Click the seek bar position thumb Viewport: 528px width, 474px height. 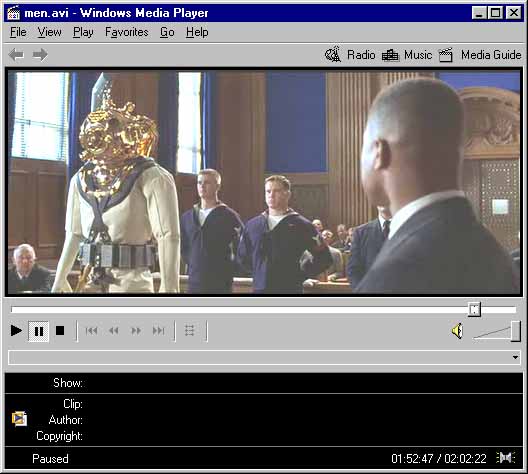(474, 309)
